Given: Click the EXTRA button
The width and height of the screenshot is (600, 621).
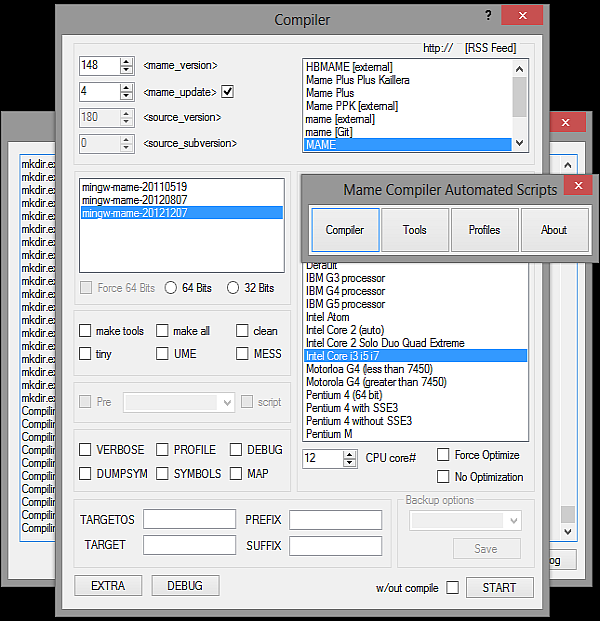Looking at the screenshot, I should [108, 585].
